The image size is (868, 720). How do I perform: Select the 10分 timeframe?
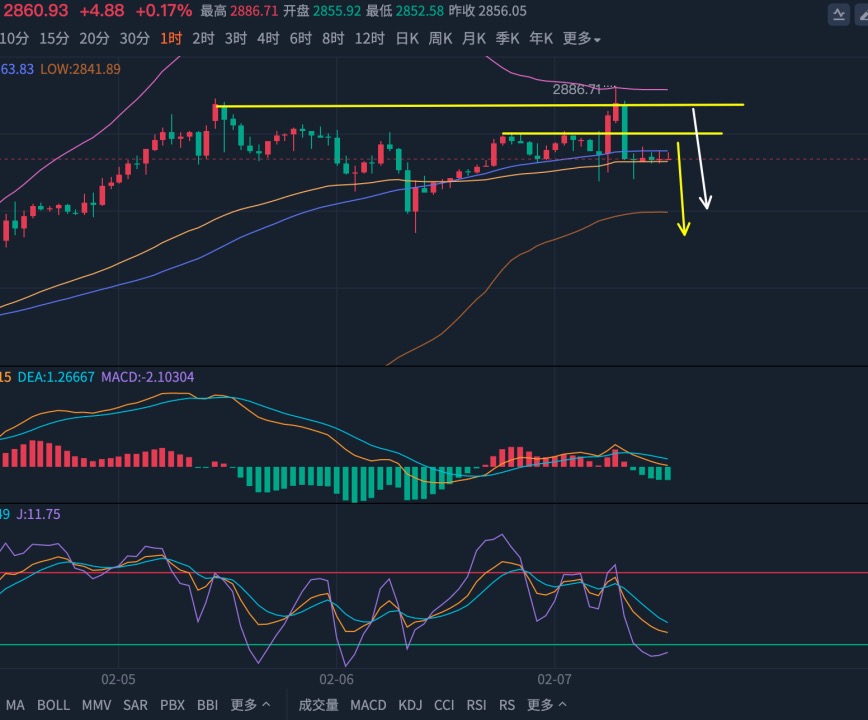pyautogui.click(x=14, y=39)
